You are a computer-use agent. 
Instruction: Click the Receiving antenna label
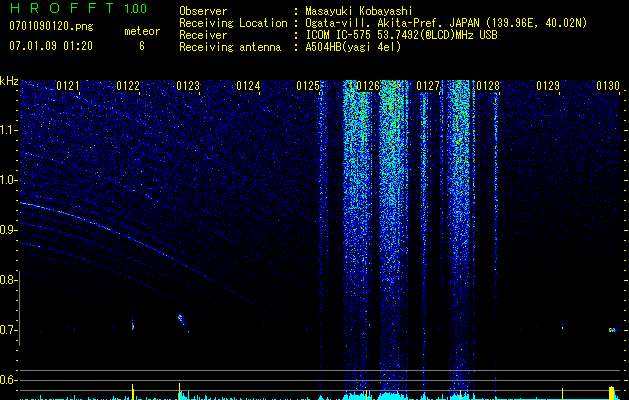click(x=230, y=47)
